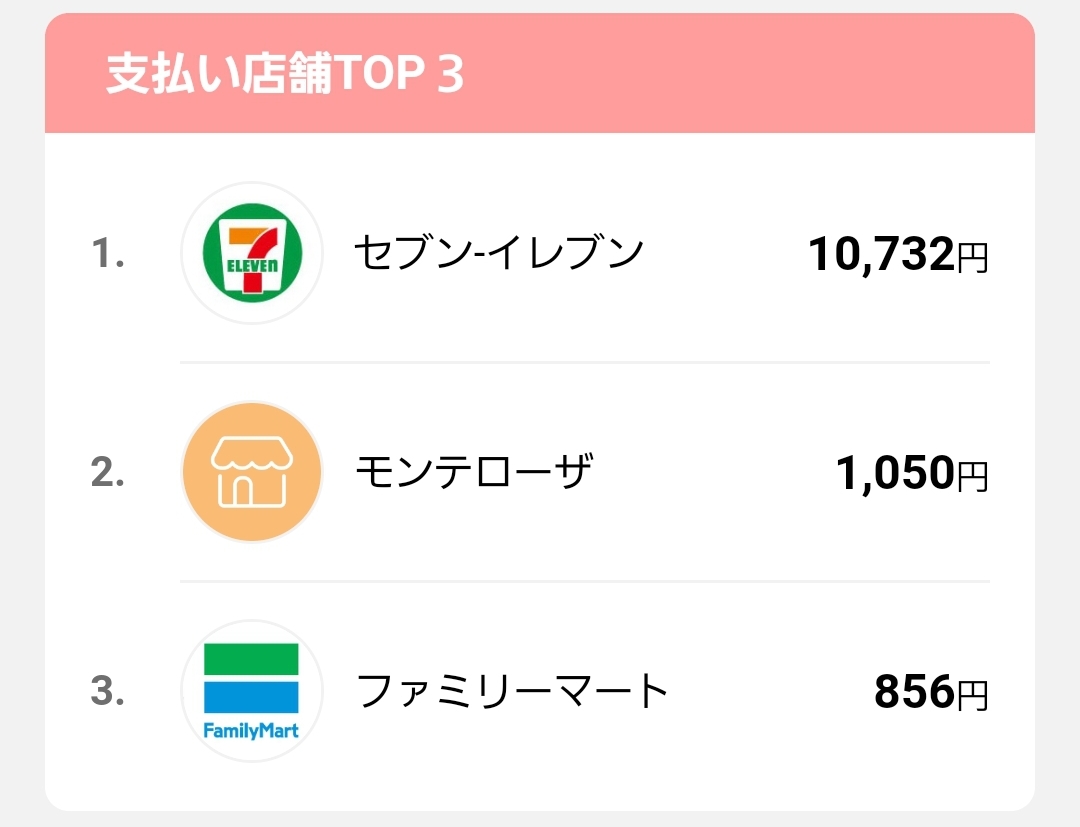Select the ファミリーマート store name

pos(512,691)
